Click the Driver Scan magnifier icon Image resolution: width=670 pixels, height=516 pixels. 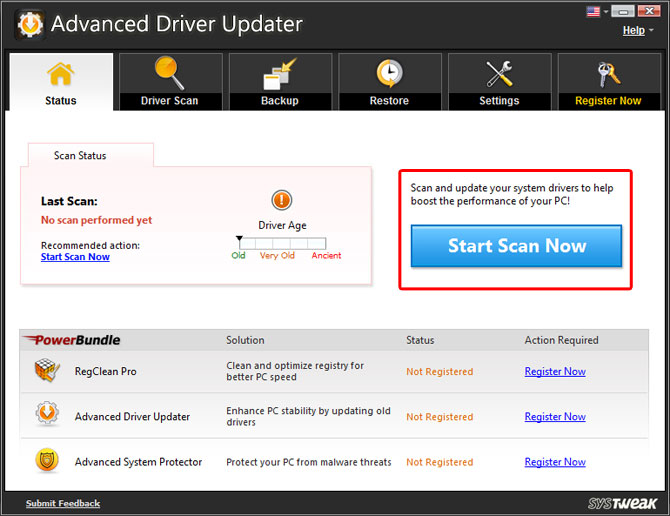click(x=170, y=73)
